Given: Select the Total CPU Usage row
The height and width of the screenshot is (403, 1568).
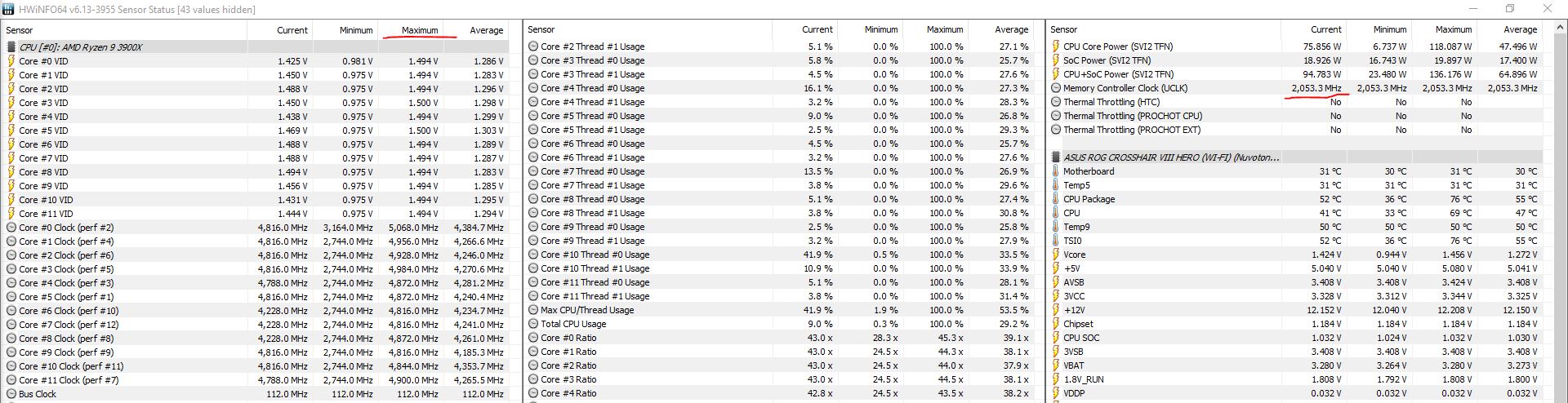Looking at the screenshot, I should (573, 324).
